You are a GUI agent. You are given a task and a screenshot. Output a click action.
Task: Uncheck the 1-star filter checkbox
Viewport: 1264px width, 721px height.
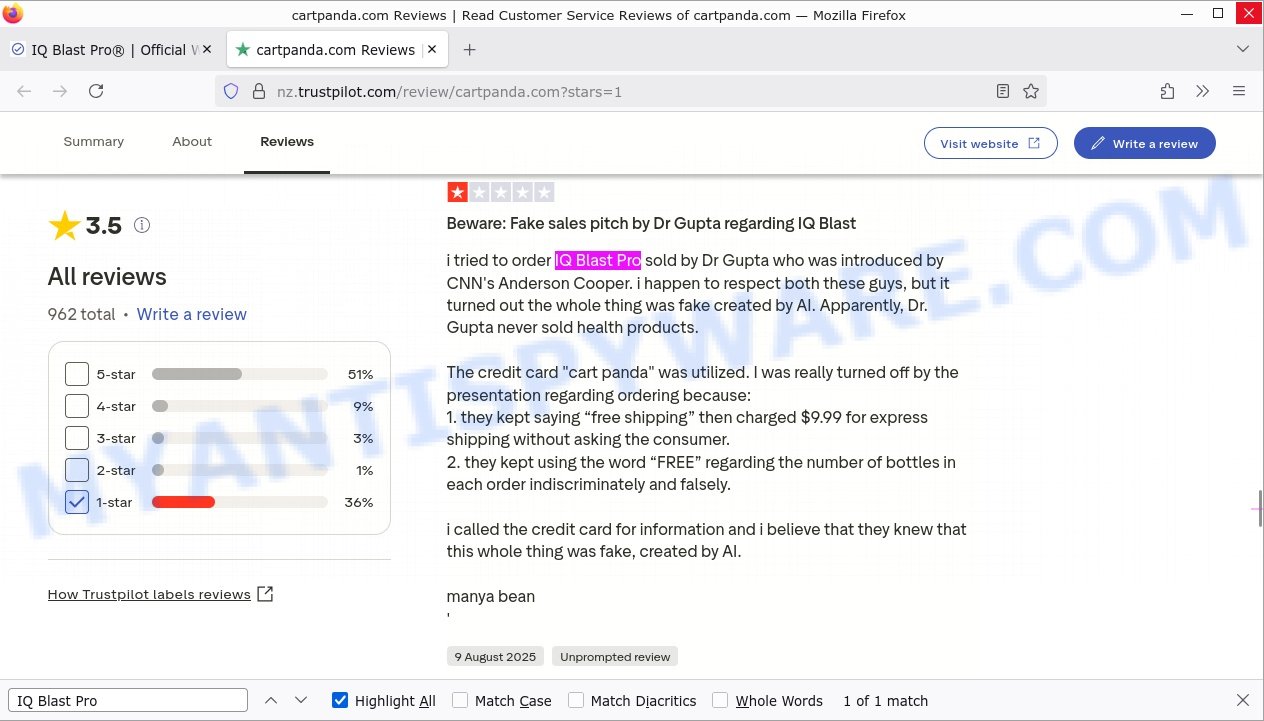(x=77, y=502)
